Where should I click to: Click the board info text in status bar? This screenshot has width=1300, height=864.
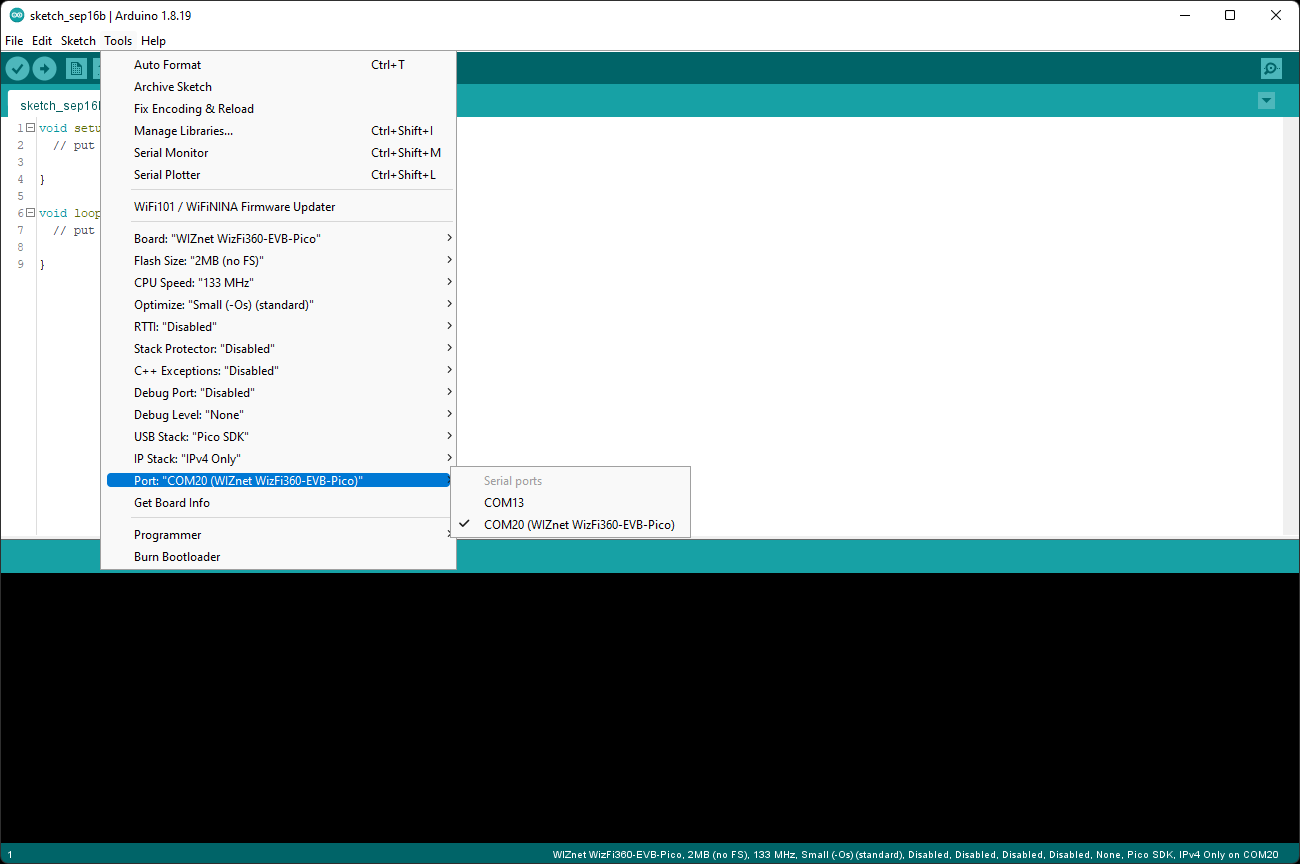[915, 855]
